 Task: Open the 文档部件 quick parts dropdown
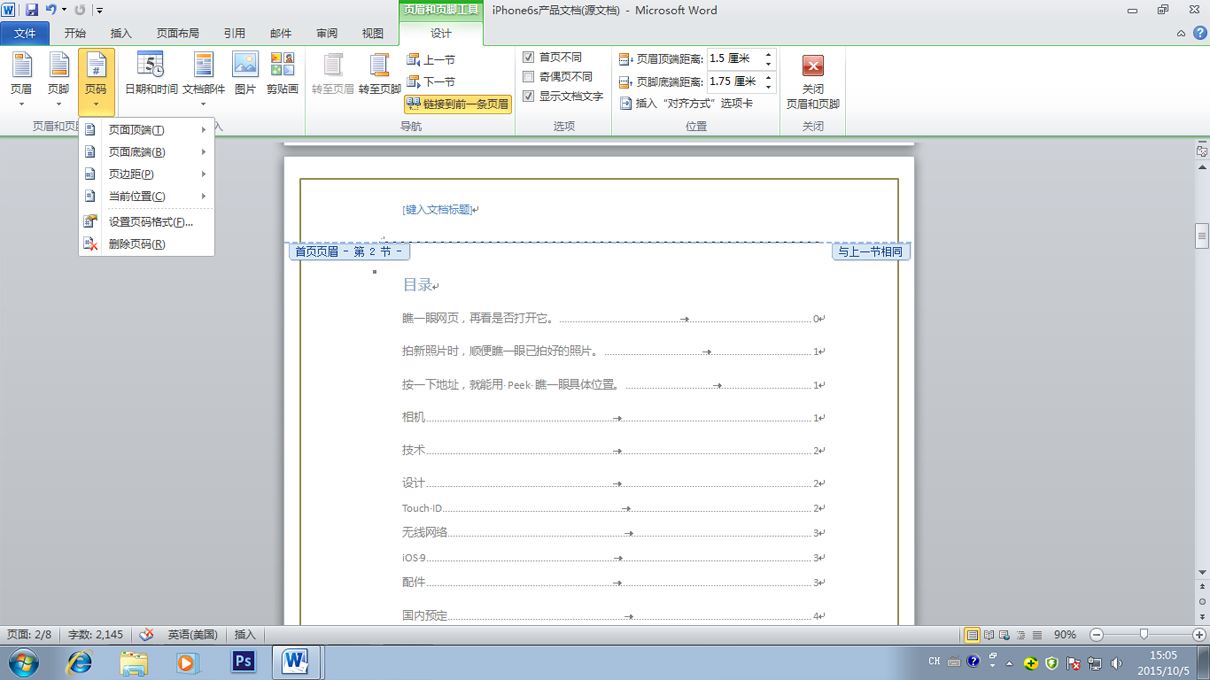204,80
